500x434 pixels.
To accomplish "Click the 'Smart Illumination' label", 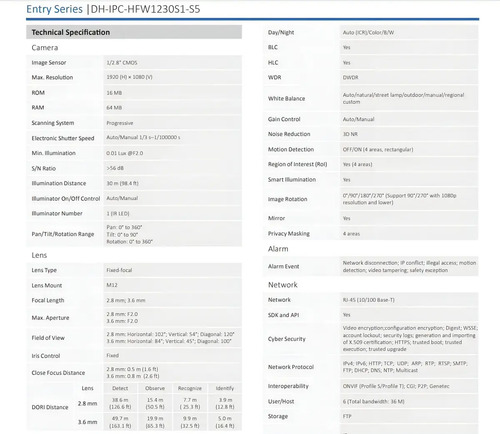I will [292, 179].
